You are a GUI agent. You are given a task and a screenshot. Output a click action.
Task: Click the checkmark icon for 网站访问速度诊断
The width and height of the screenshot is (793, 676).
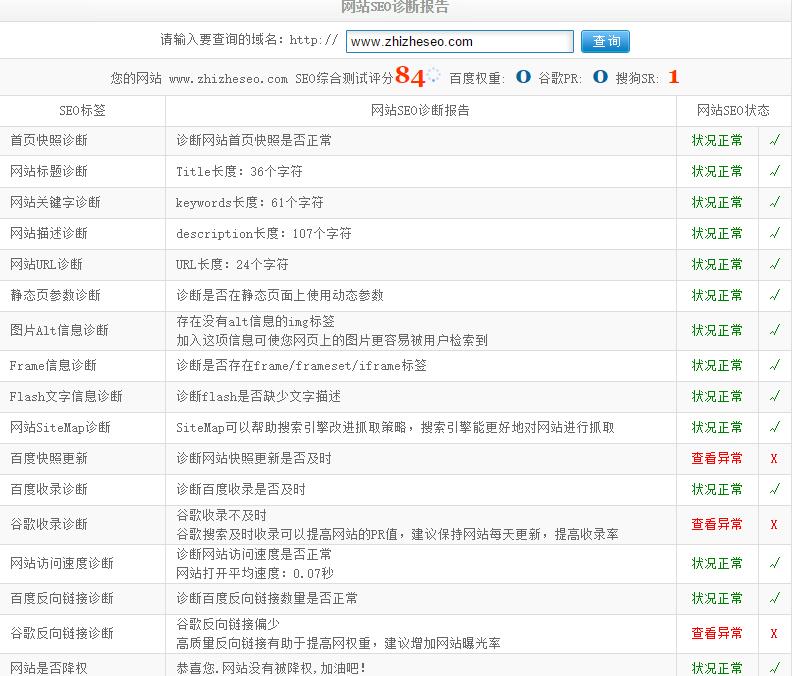click(774, 564)
